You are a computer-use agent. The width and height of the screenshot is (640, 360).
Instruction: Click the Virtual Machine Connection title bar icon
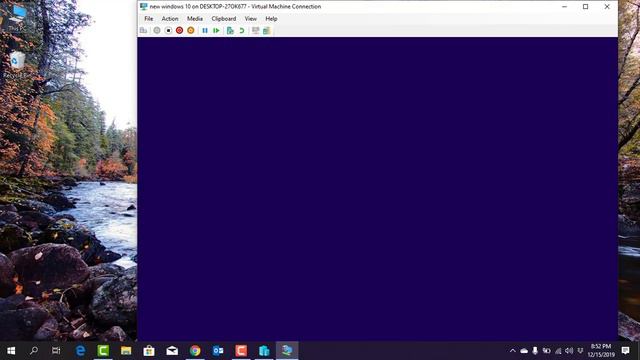click(144, 7)
